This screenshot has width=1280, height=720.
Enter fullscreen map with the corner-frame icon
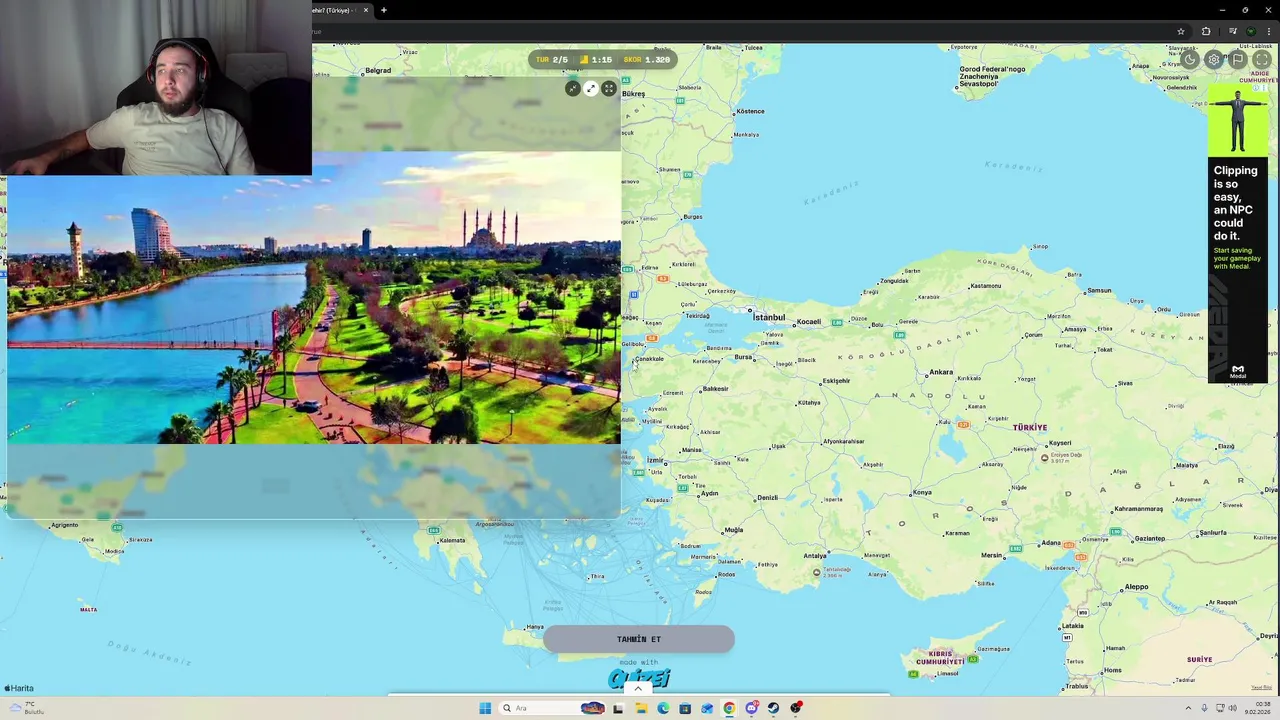(x=1262, y=60)
